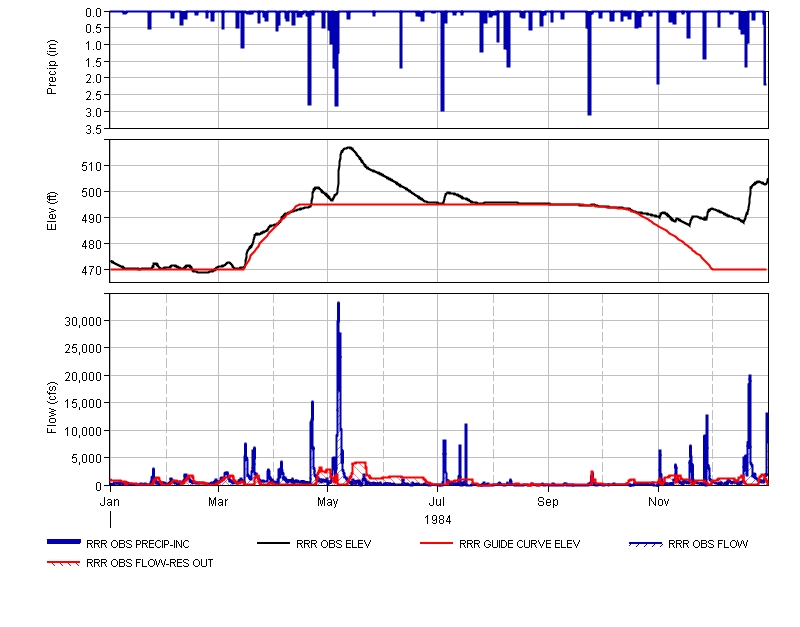
Task: Click the Jan tick label on time axis
Action: click(110, 499)
